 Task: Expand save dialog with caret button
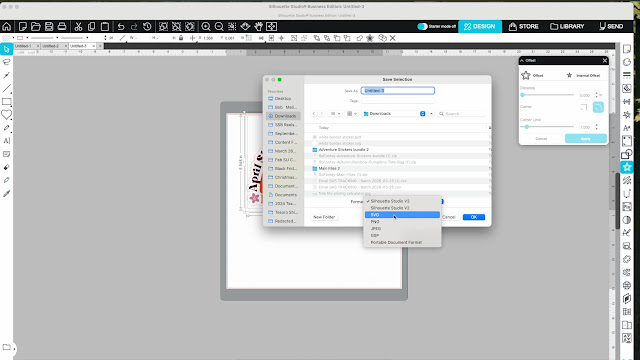click(x=431, y=114)
